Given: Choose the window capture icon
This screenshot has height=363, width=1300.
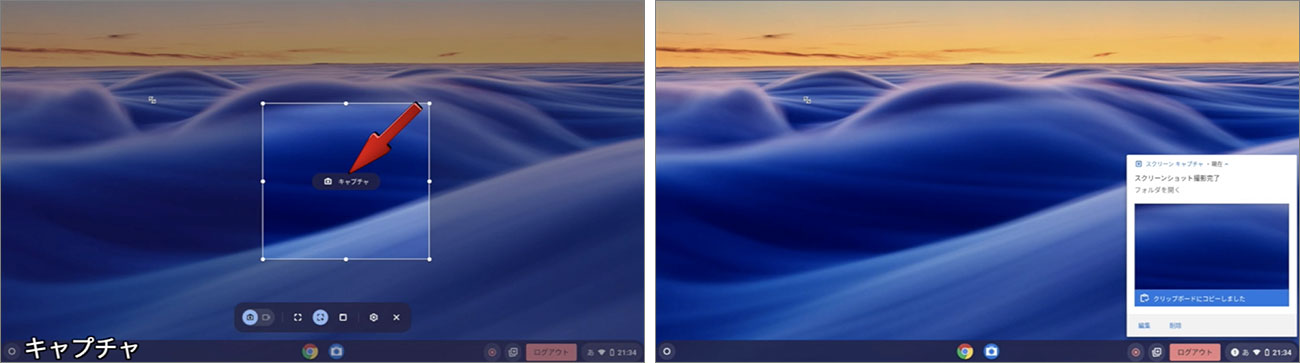Looking at the screenshot, I should pos(343,317).
